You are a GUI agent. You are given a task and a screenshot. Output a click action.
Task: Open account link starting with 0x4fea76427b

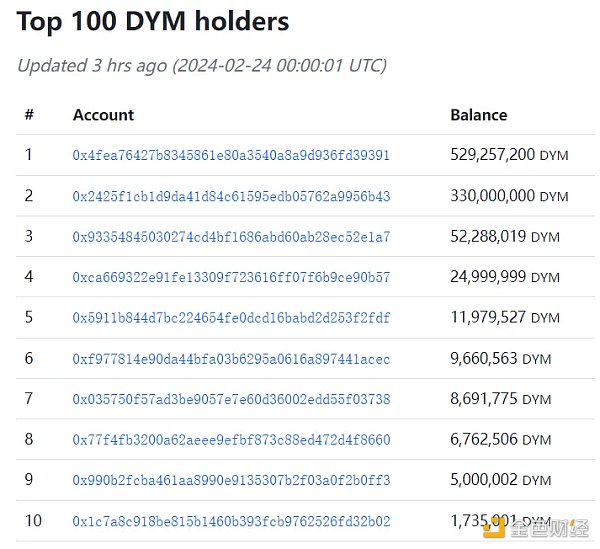pos(231,156)
